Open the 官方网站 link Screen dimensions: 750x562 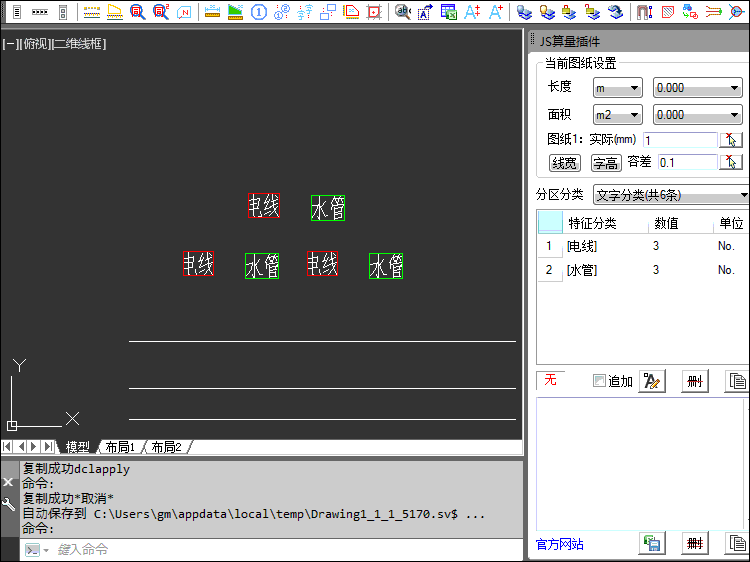click(560, 545)
